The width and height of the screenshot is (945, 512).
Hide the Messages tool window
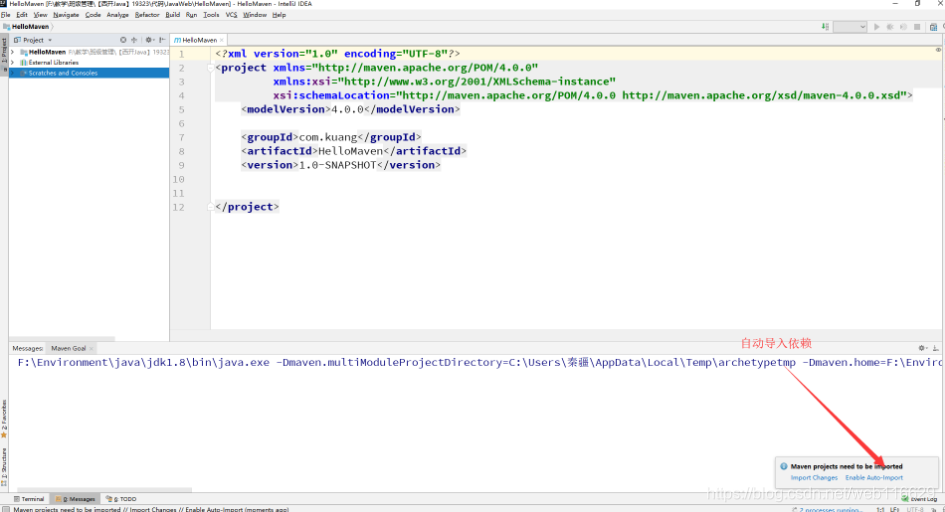point(936,348)
